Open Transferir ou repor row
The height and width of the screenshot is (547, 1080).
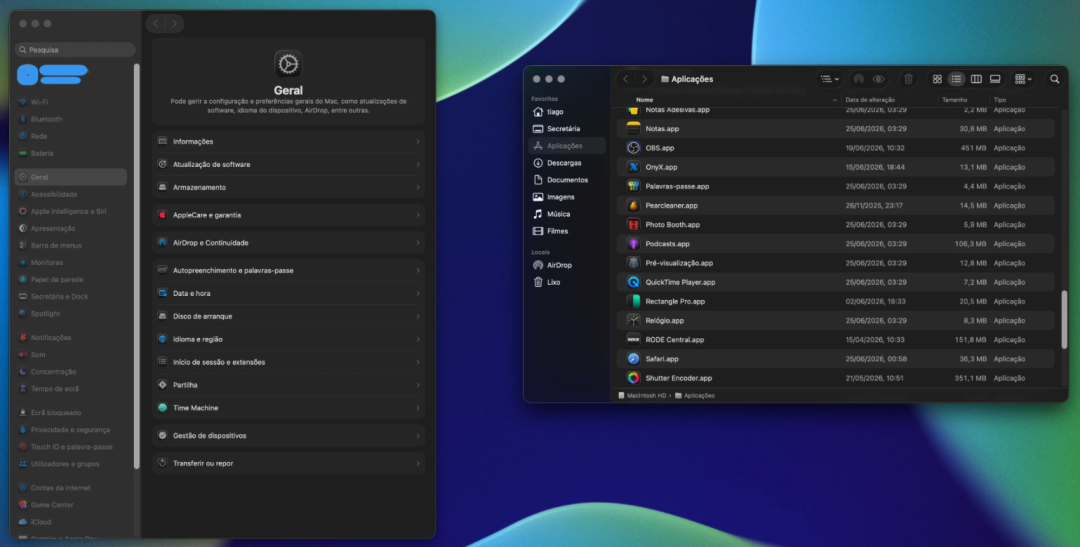coord(289,464)
